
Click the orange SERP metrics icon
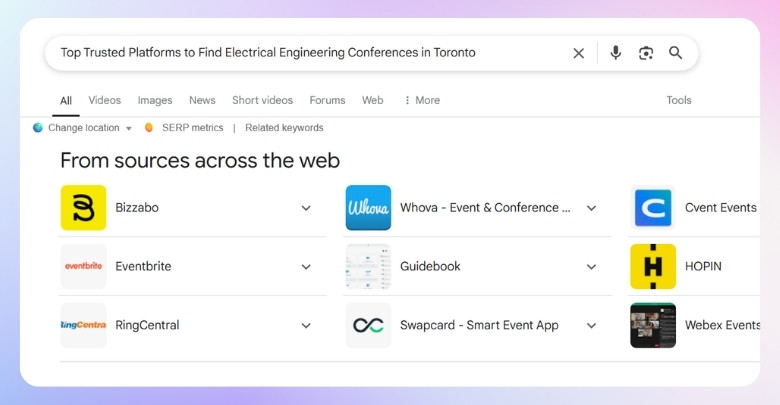pos(148,128)
